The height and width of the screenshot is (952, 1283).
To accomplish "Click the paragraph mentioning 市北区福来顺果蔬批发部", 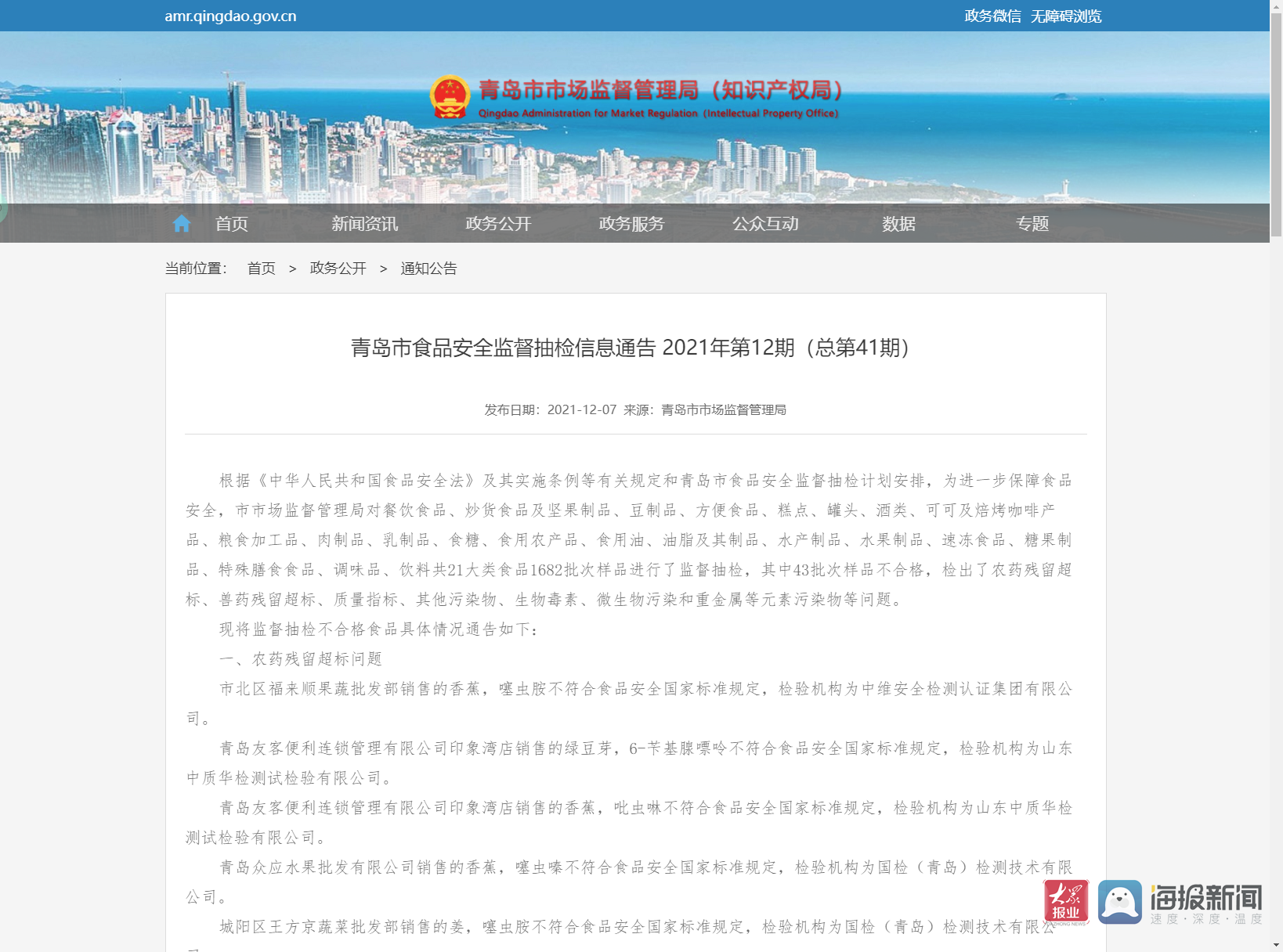I will tap(629, 704).
